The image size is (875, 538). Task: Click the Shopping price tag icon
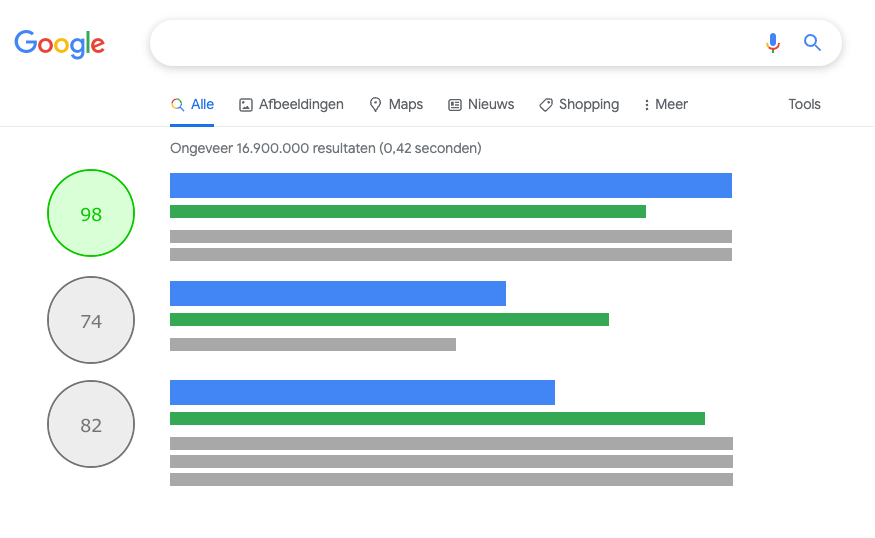(546, 105)
